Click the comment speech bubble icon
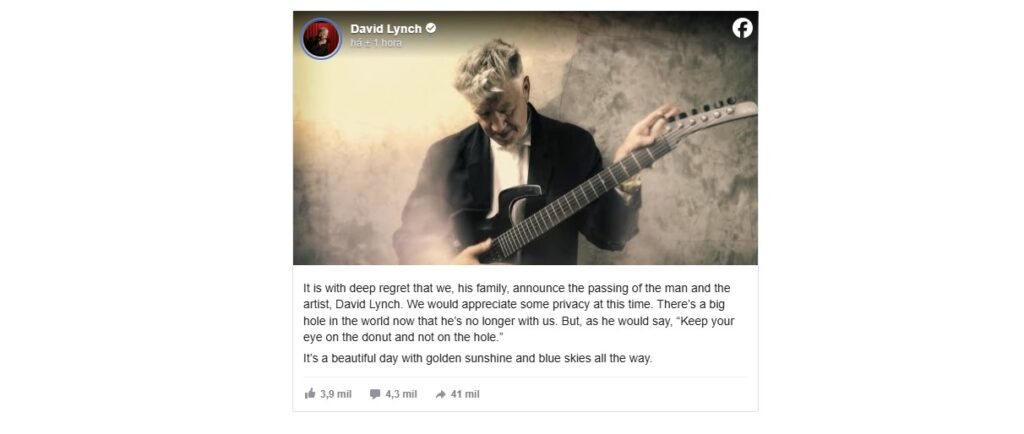The image size is (1024, 434). [x=375, y=394]
